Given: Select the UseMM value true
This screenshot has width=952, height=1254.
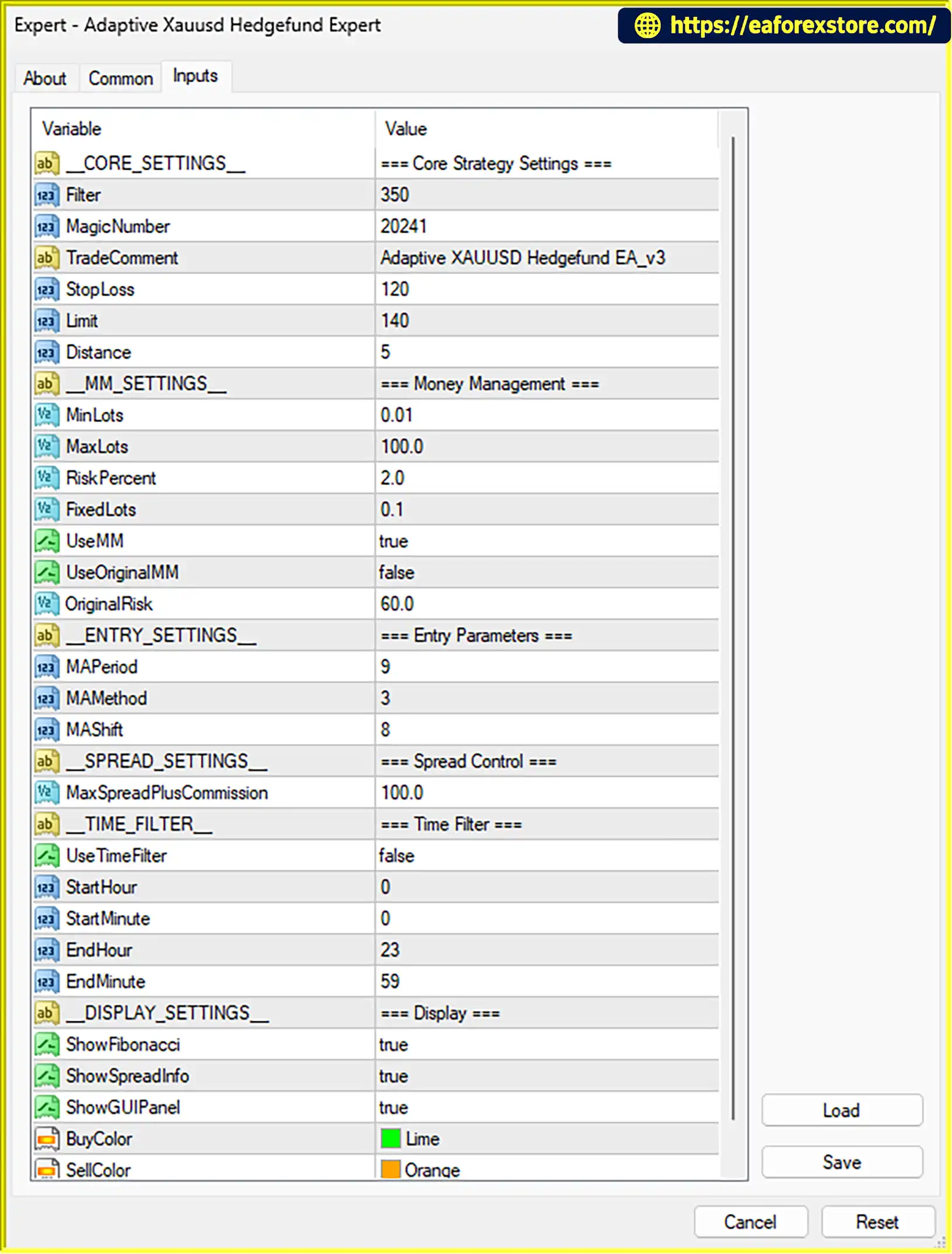Looking at the screenshot, I should coord(394,541).
